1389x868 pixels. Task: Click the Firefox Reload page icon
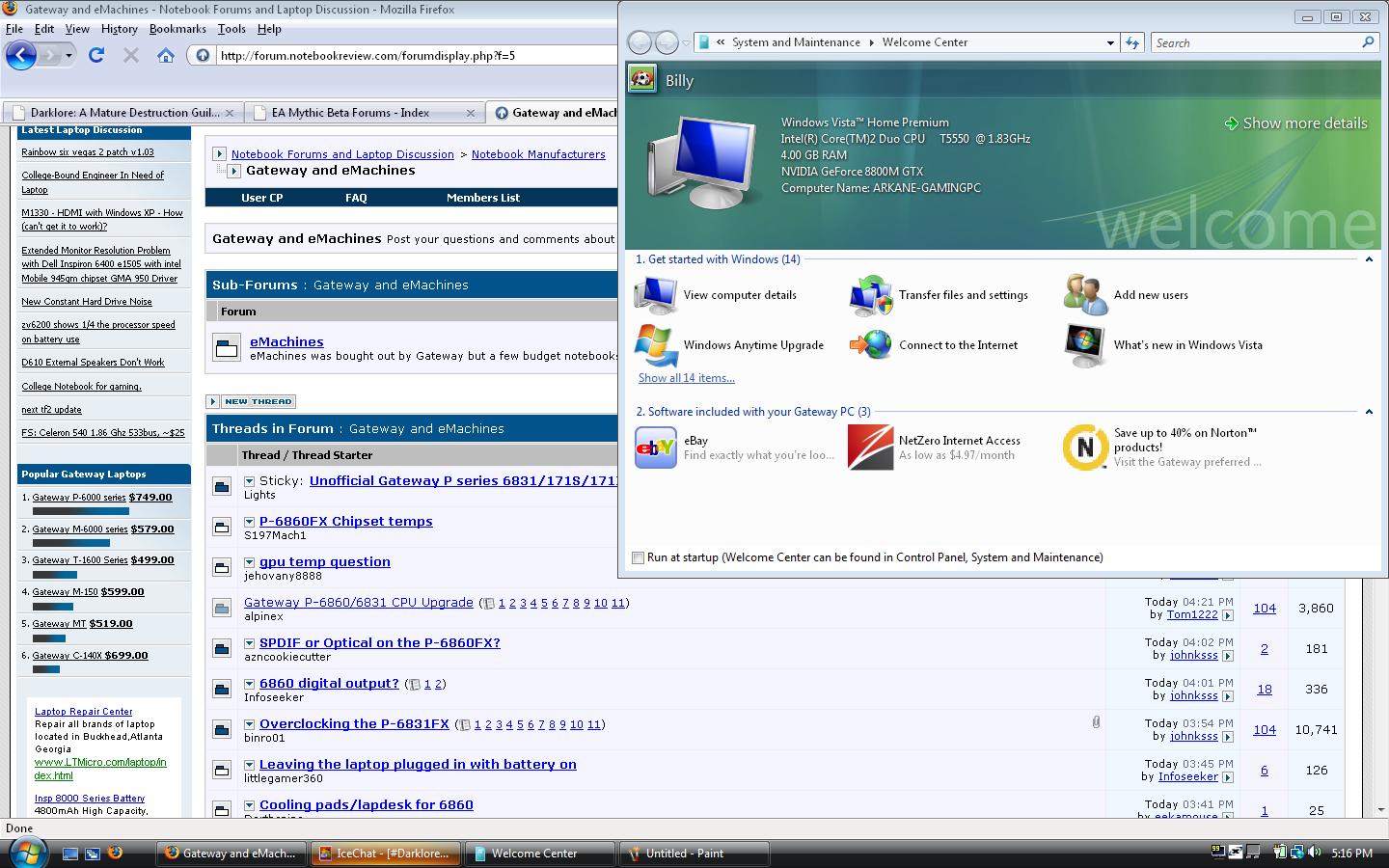click(96, 55)
